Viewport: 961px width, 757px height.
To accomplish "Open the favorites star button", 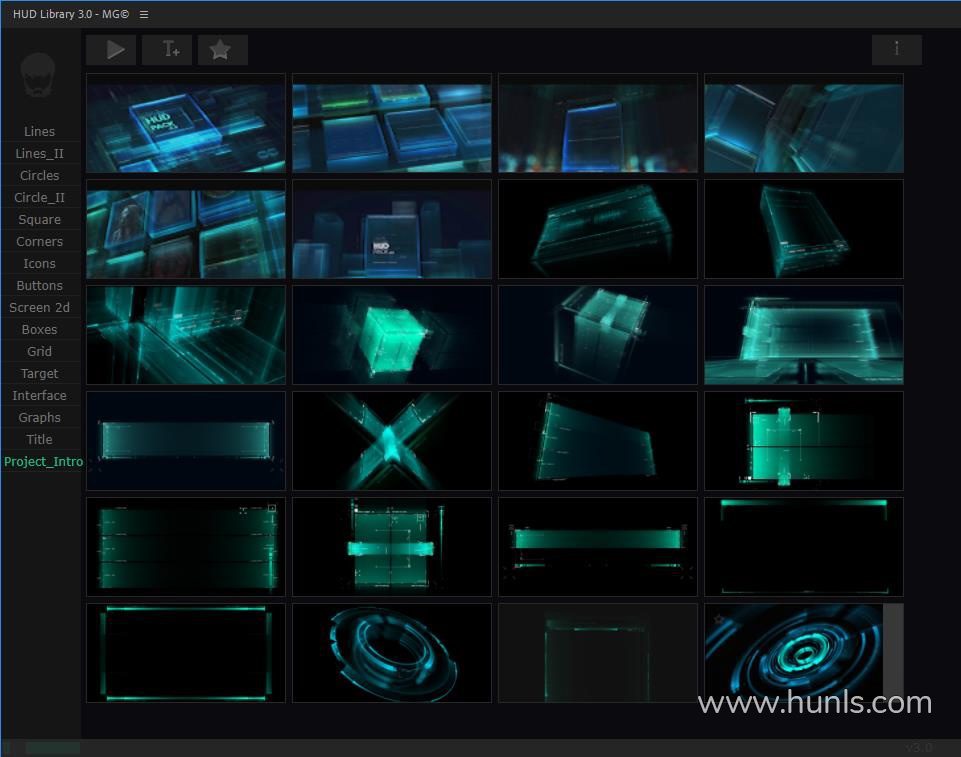I will (x=222, y=50).
